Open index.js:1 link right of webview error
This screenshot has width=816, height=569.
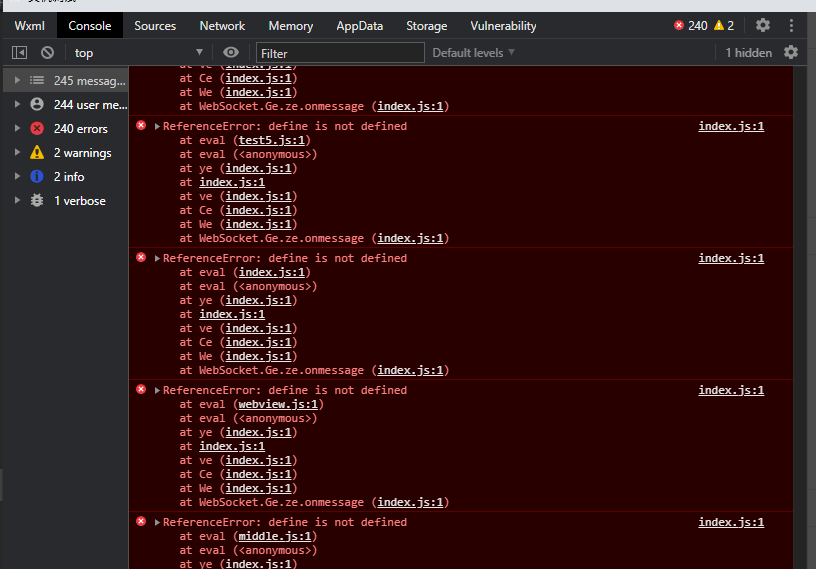pos(731,390)
